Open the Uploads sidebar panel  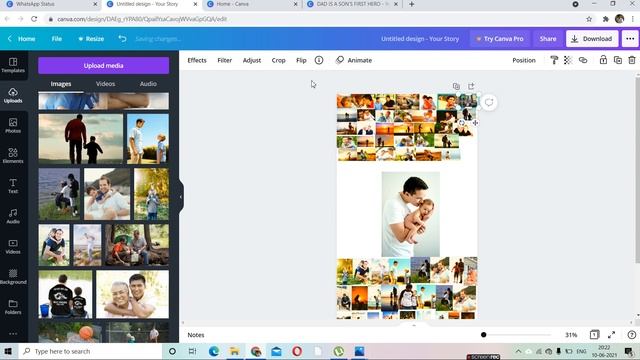(x=13, y=96)
